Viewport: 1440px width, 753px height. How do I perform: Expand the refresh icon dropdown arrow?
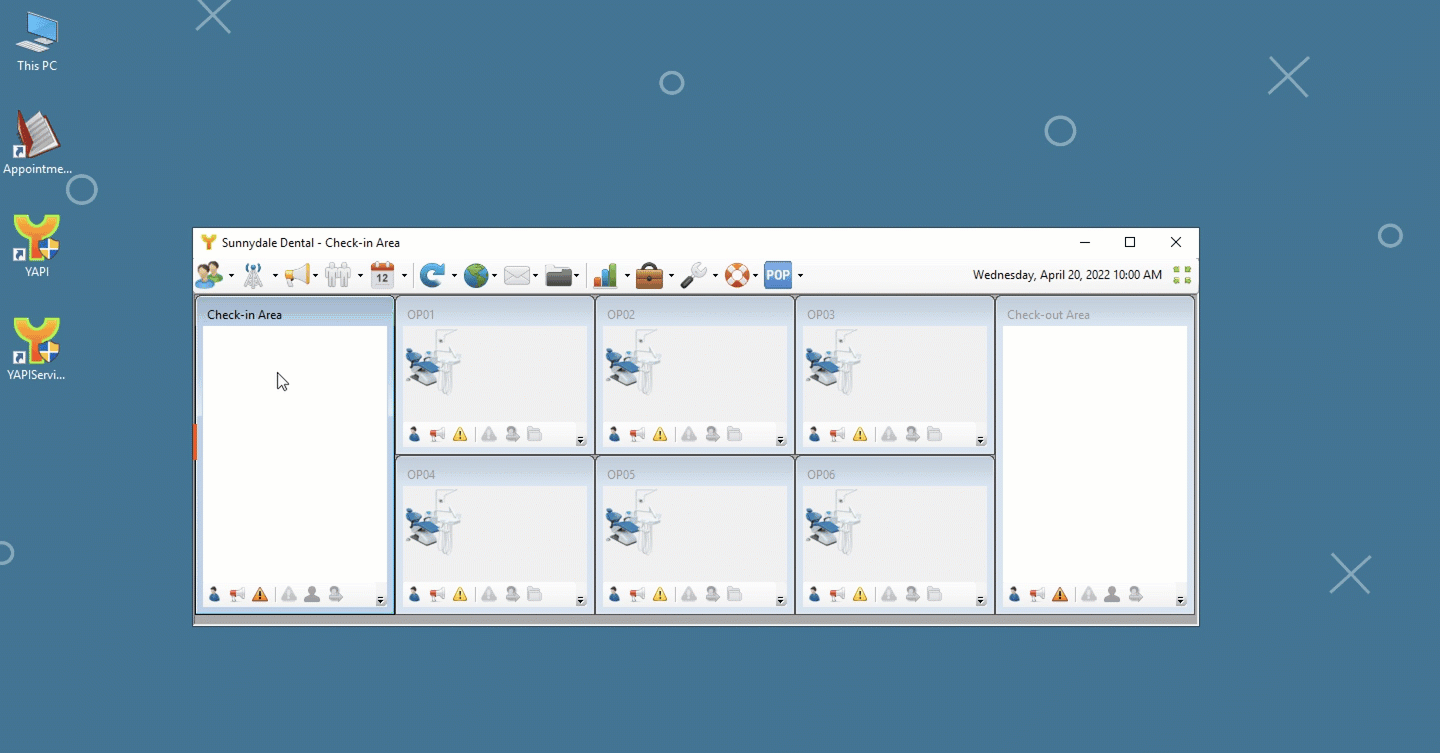453,276
